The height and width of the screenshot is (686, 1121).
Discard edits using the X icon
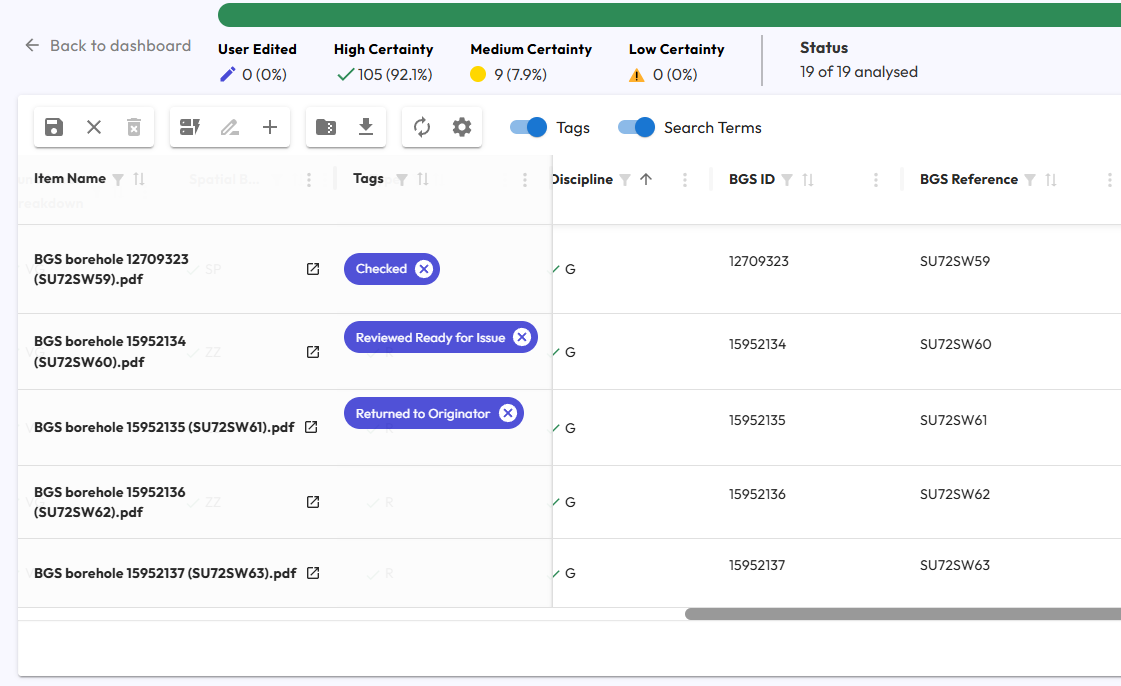(x=93, y=127)
